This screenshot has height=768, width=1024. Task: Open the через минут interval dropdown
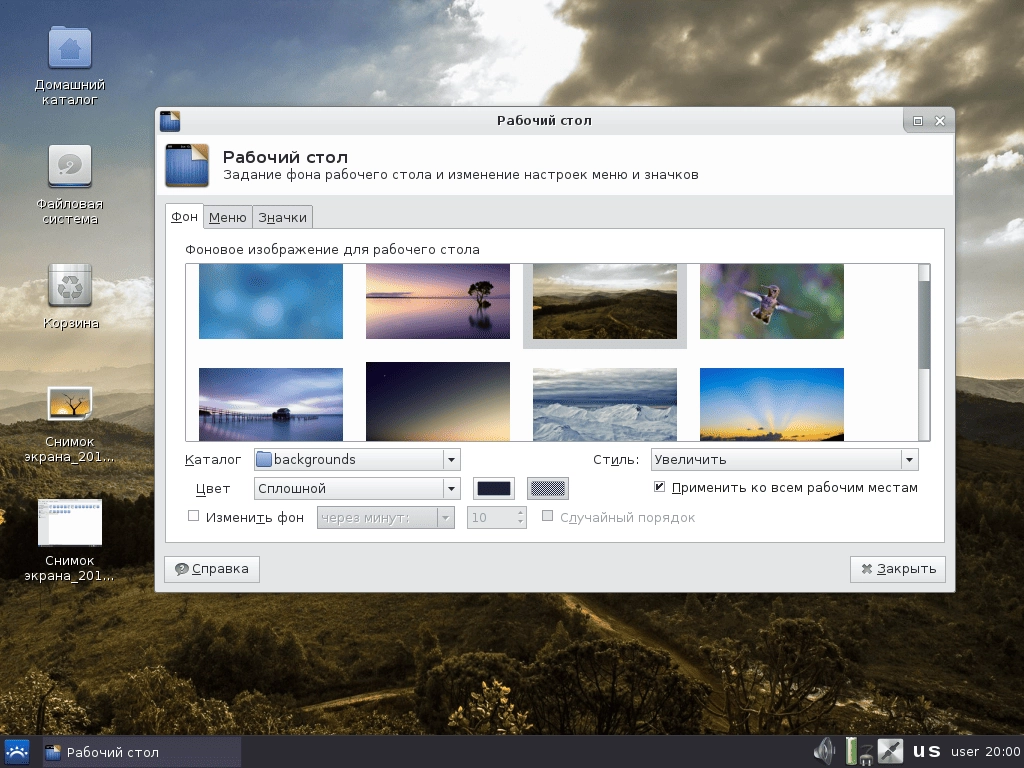385,518
